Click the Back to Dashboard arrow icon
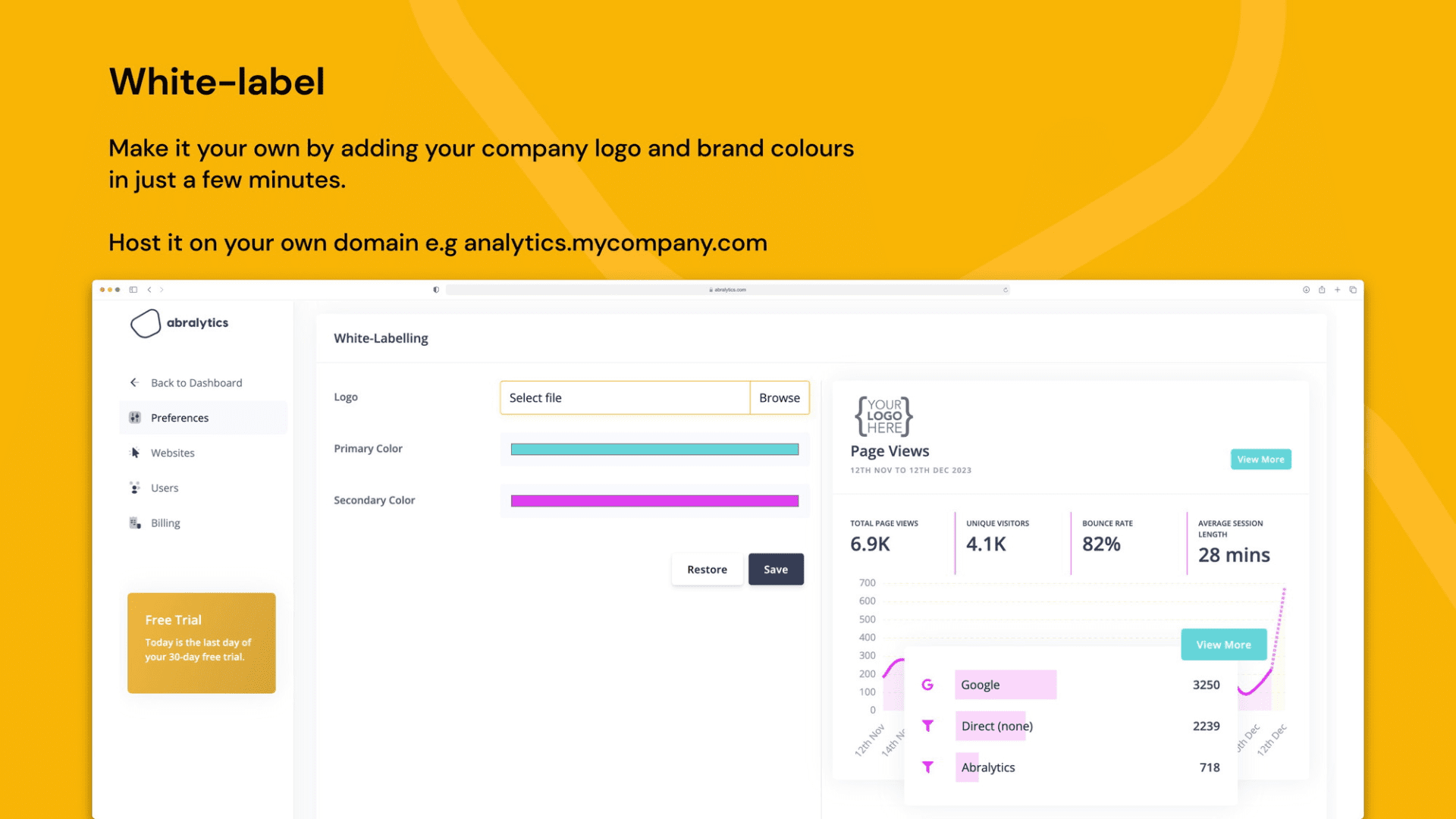Screen dimensions: 1456x819 coord(133,382)
